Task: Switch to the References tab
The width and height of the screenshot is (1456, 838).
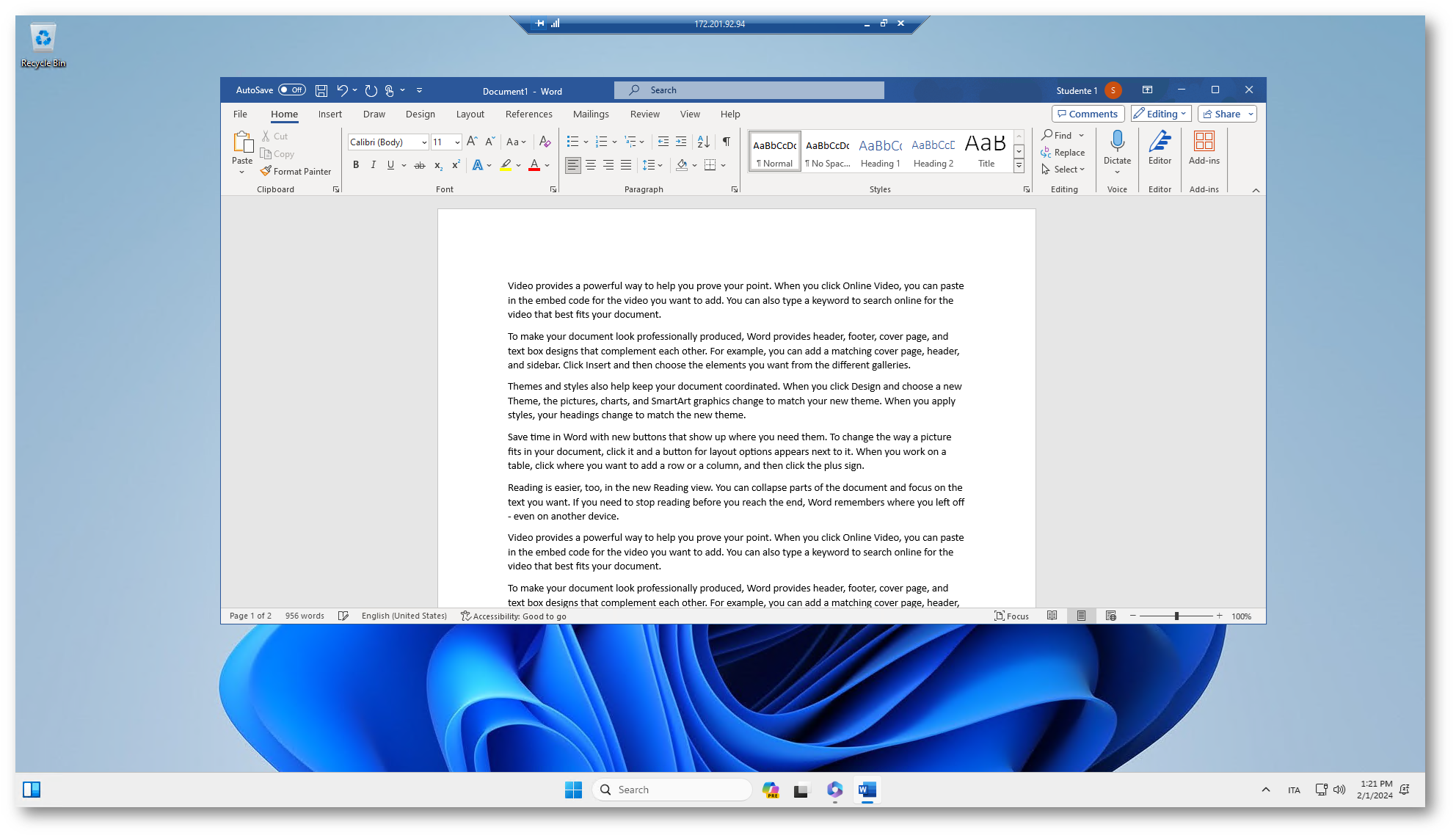Action: coord(528,114)
